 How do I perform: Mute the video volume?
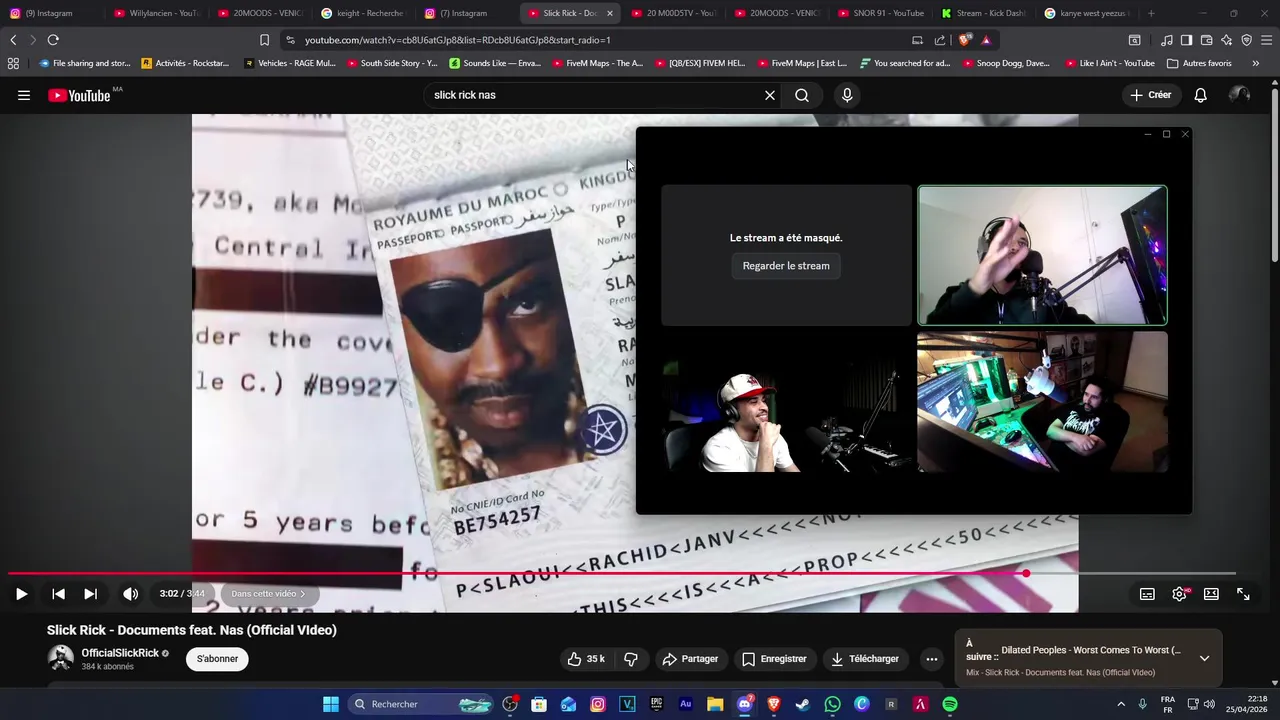coord(130,594)
